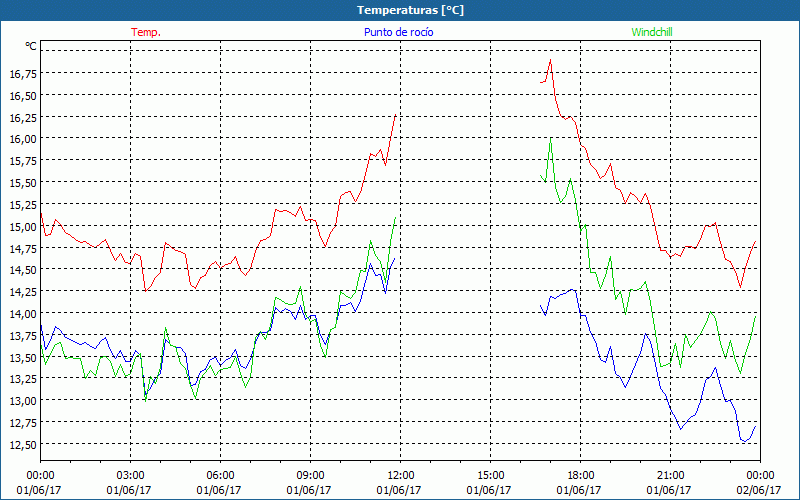Click the 21:00 time axis label
The image size is (800, 500).
[x=670, y=476]
